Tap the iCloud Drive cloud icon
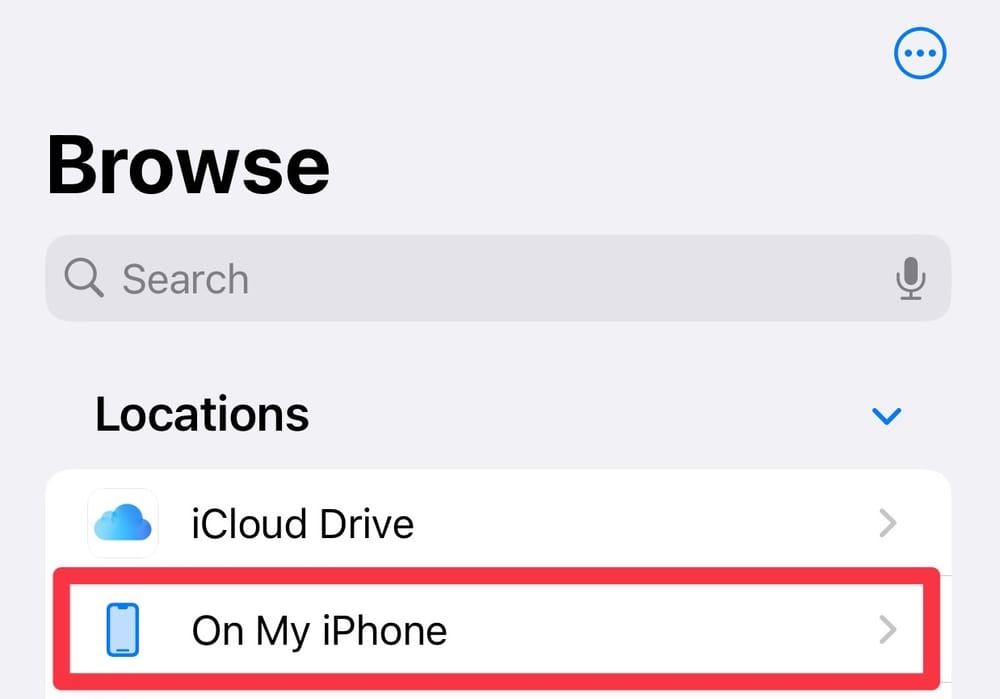 pyautogui.click(x=123, y=523)
